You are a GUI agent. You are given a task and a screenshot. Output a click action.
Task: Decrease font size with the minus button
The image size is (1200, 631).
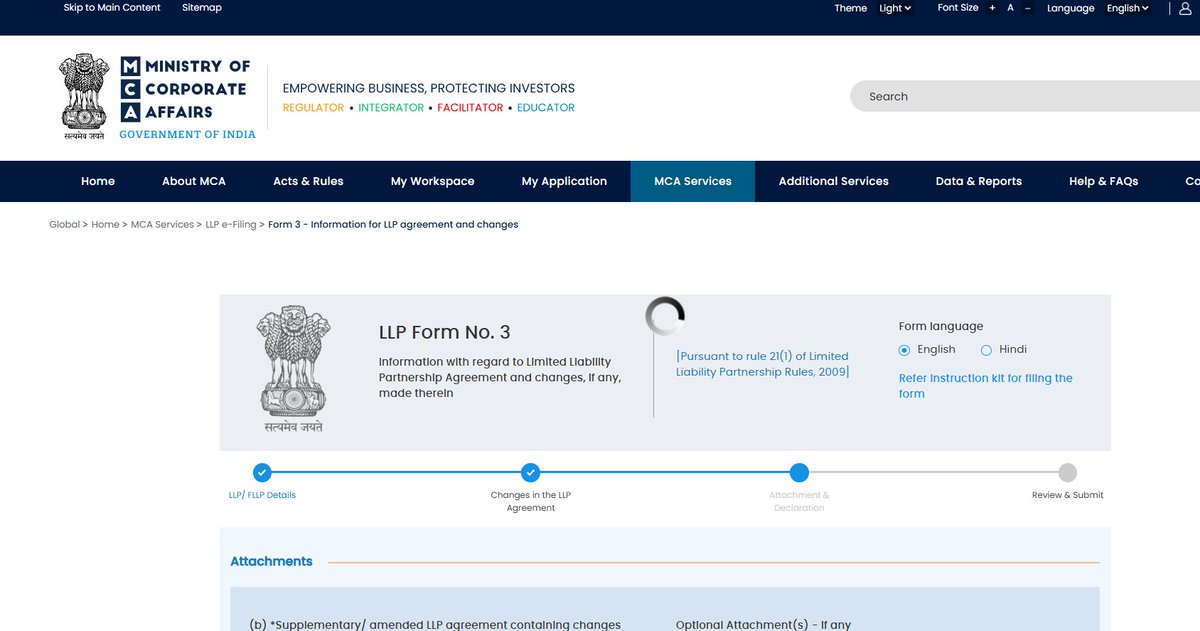[x=1028, y=8]
